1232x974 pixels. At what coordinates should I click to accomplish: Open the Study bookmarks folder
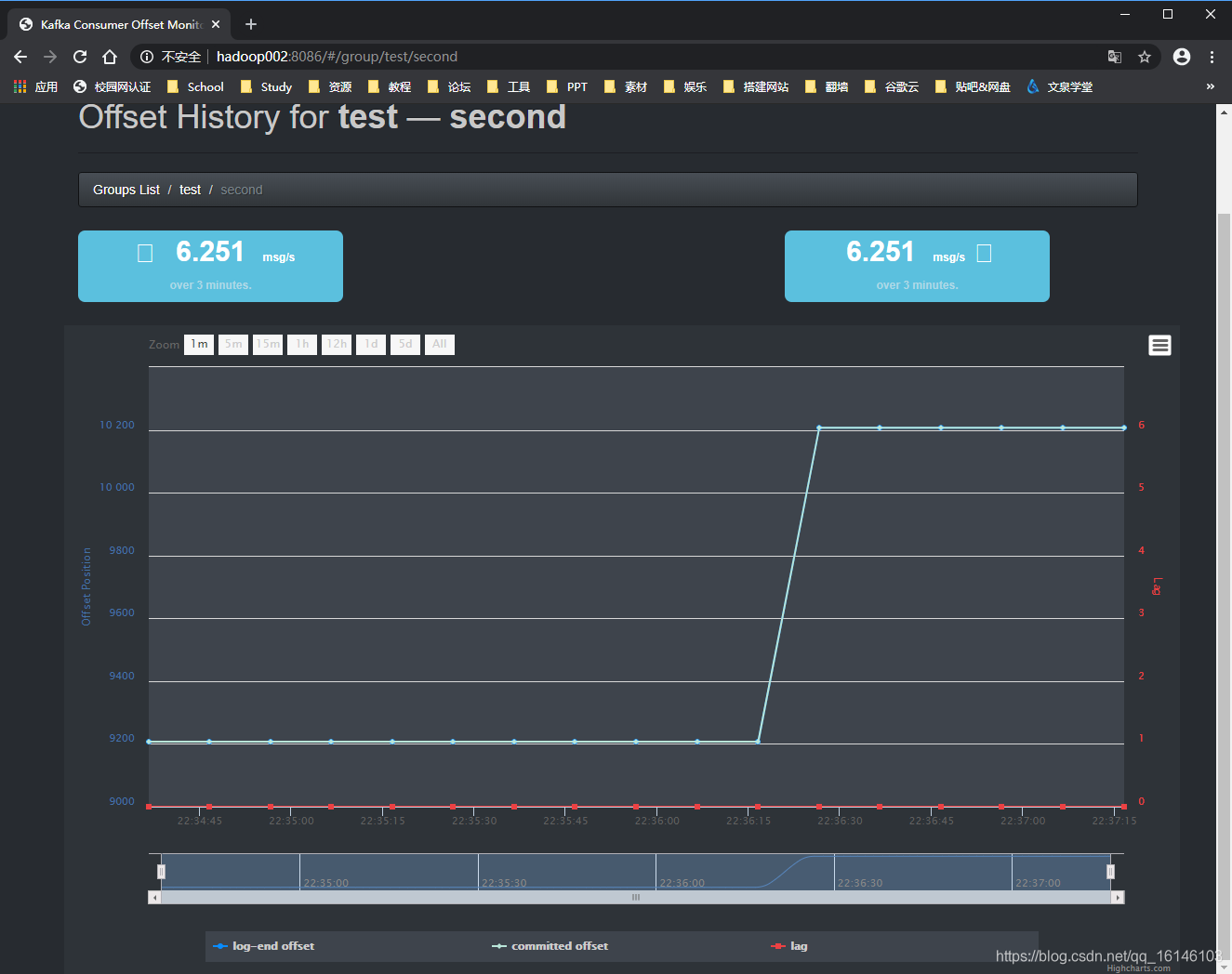point(266,86)
